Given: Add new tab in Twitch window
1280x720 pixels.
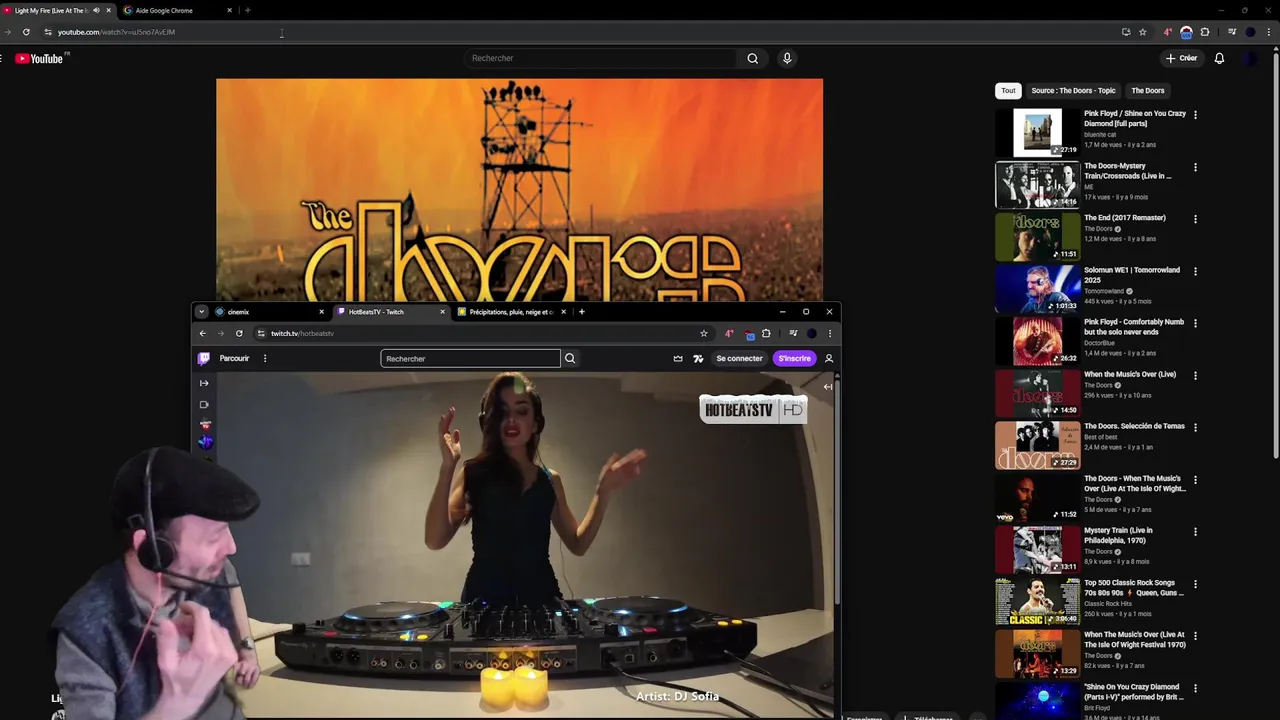Looking at the screenshot, I should [582, 312].
